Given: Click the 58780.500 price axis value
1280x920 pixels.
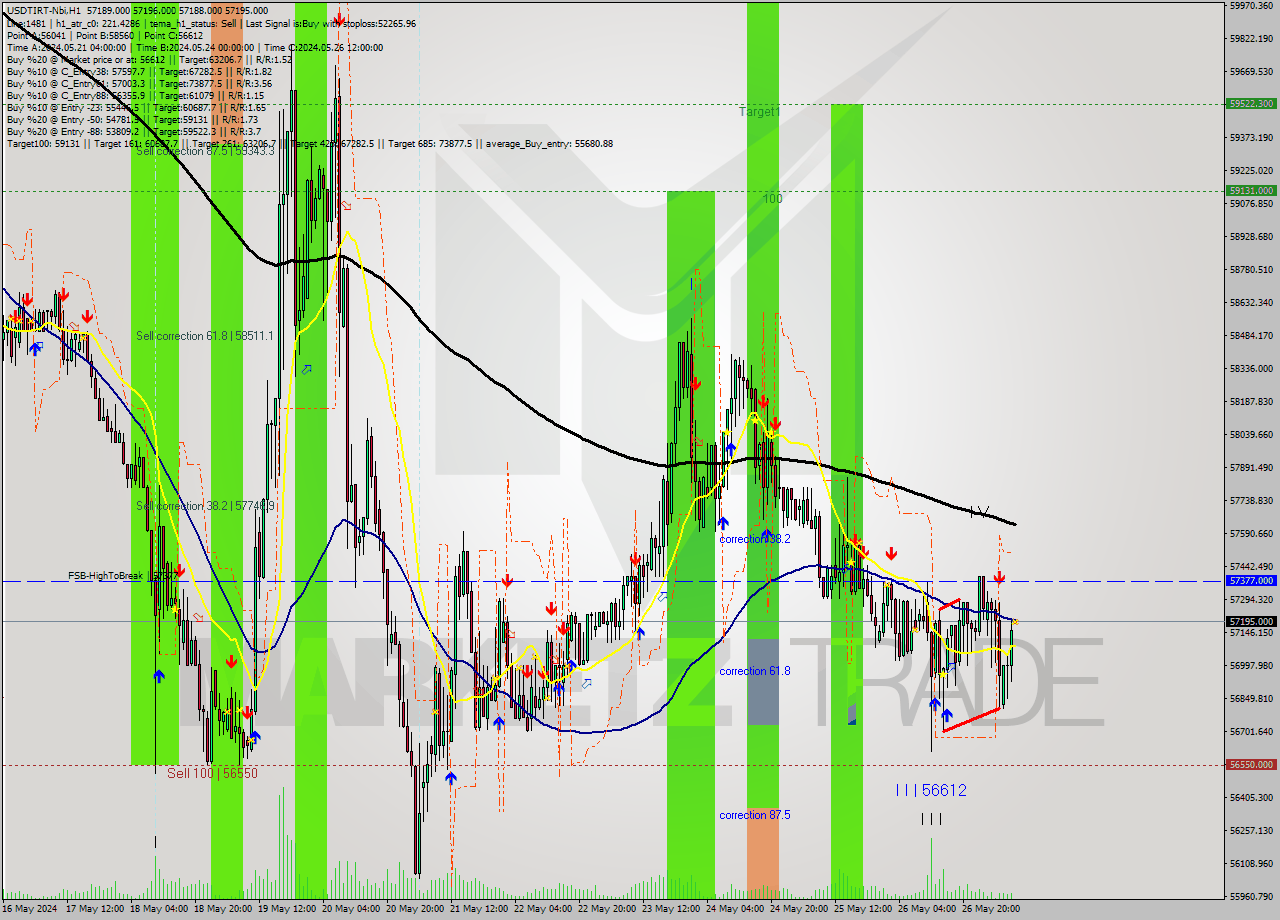Looking at the screenshot, I should click(1252, 269).
